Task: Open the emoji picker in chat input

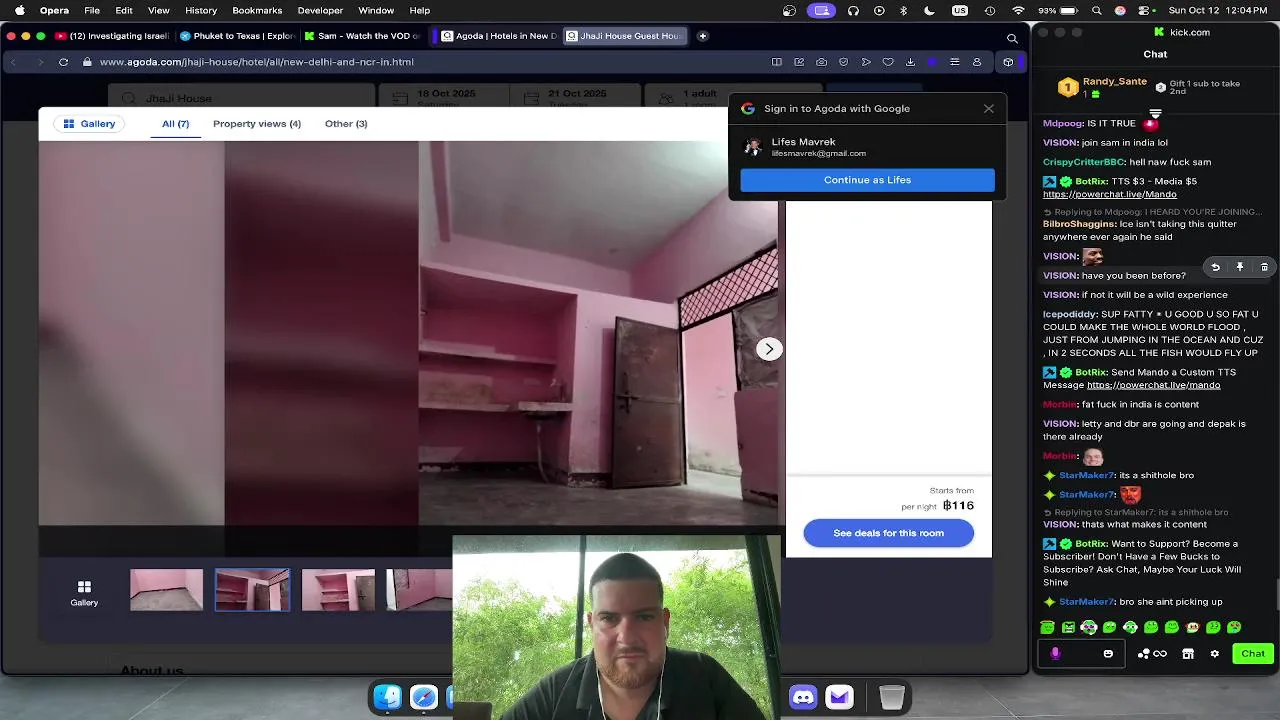Action: tap(1108, 654)
